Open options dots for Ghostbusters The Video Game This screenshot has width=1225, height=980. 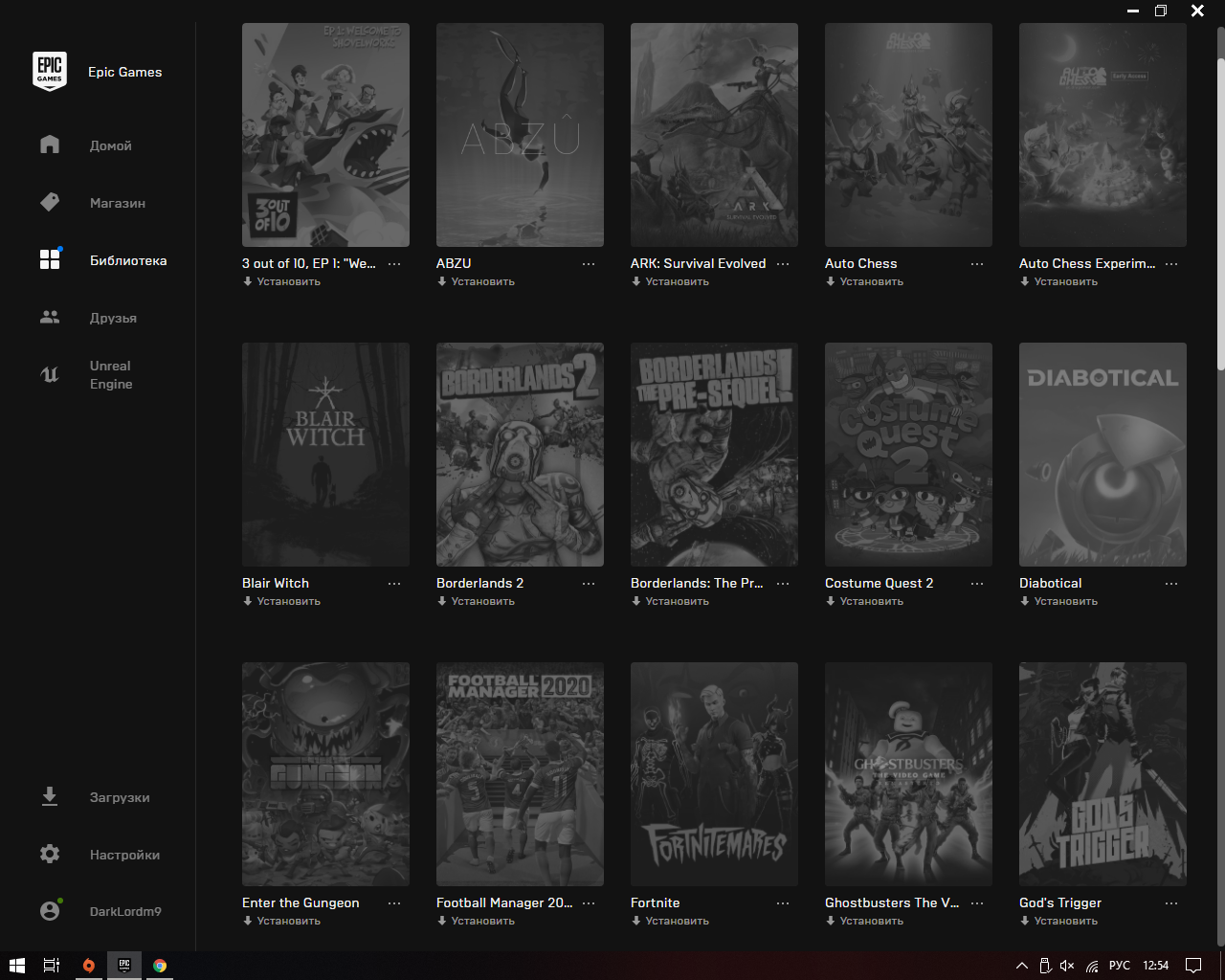point(977,903)
